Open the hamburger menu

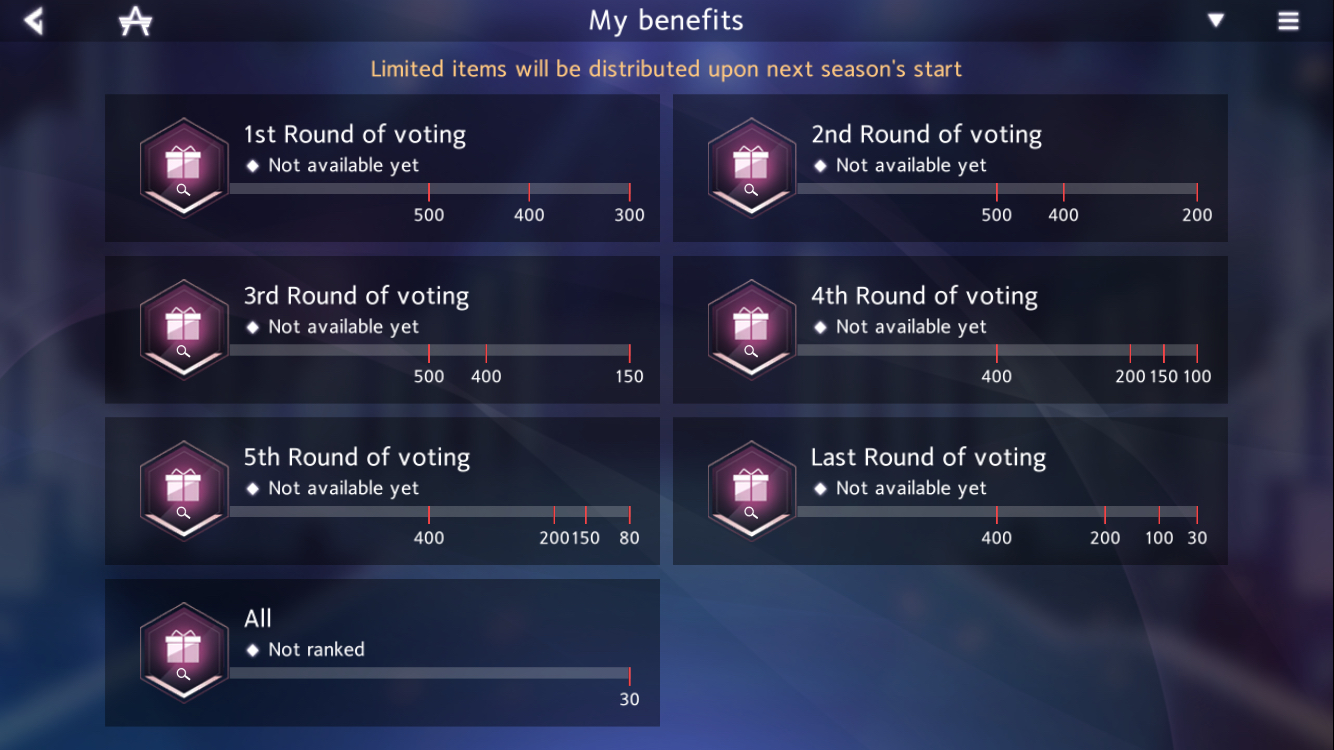1288,21
